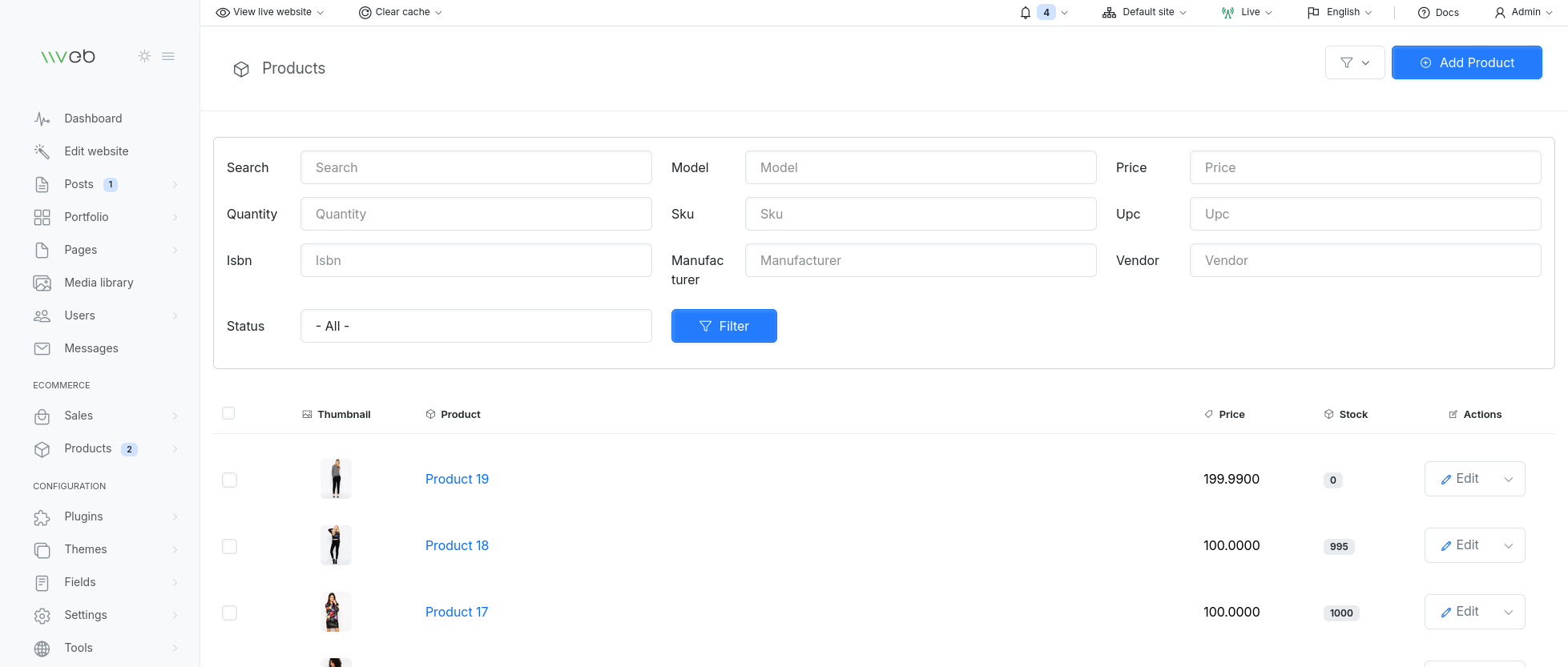
Task: Open the Status dropdown showing All
Action: [x=476, y=326]
